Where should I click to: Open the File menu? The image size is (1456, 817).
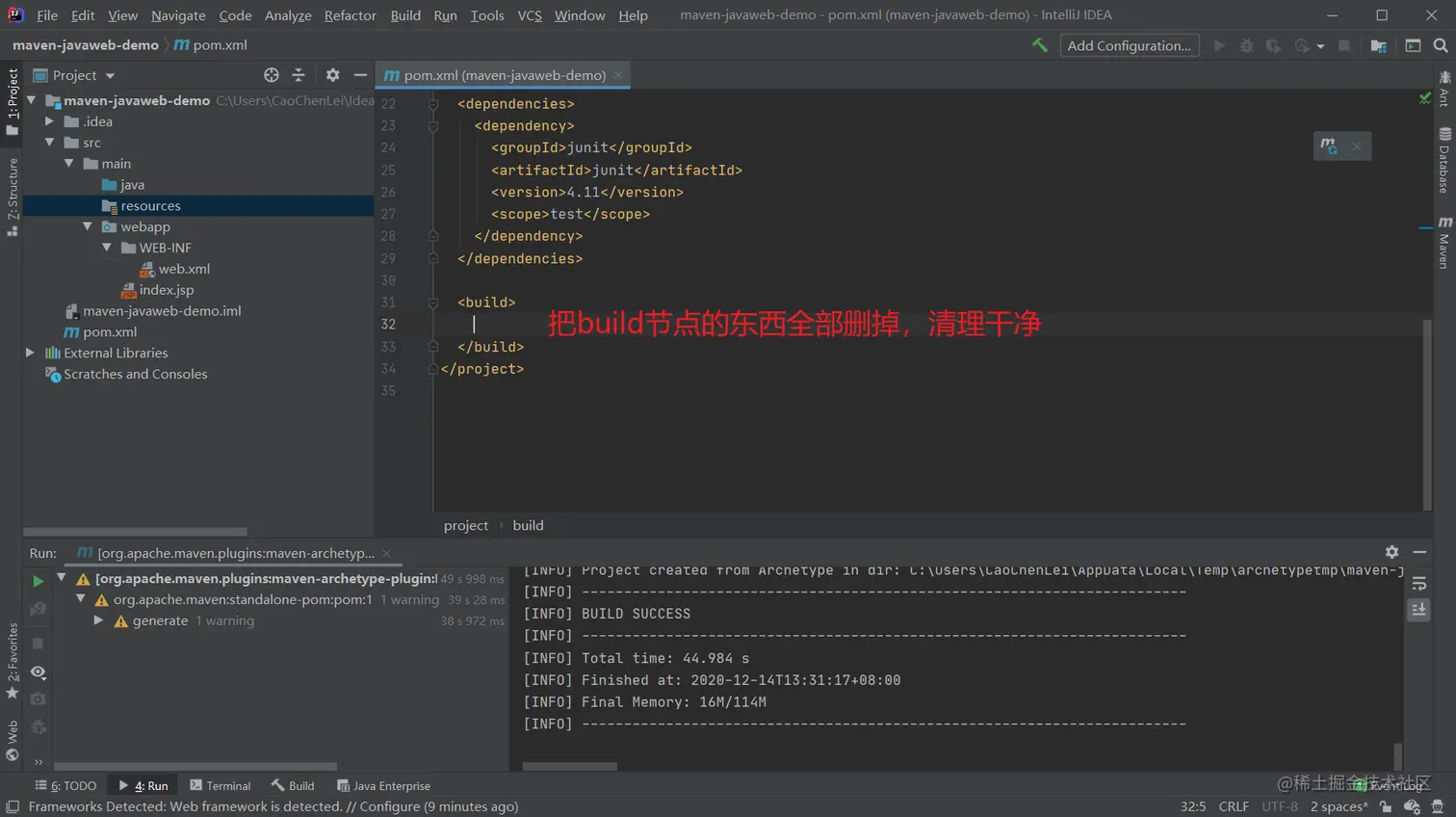[x=47, y=15]
